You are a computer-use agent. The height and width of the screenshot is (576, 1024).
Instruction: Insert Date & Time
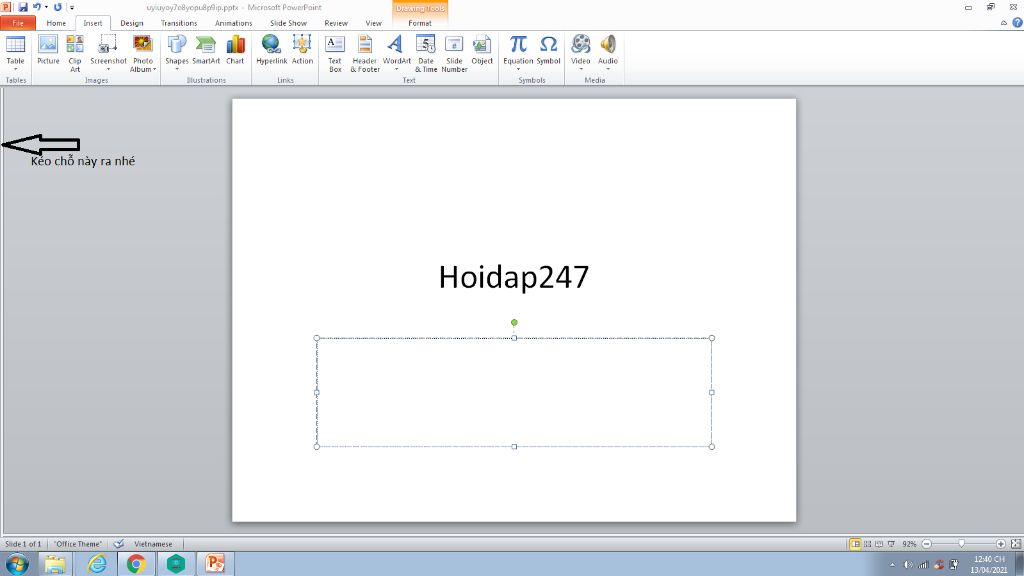click(426, 54)
